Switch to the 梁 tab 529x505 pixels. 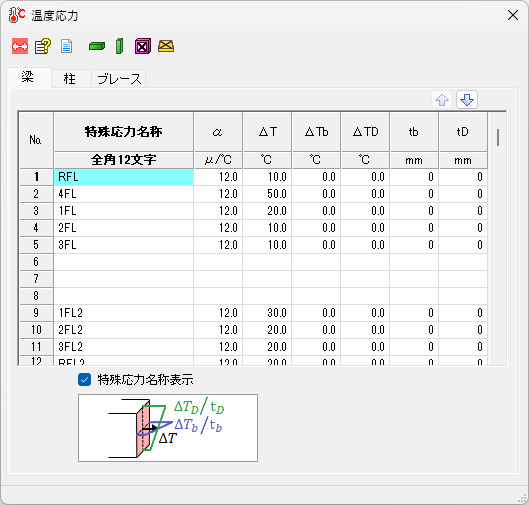(x=28, y=78)
